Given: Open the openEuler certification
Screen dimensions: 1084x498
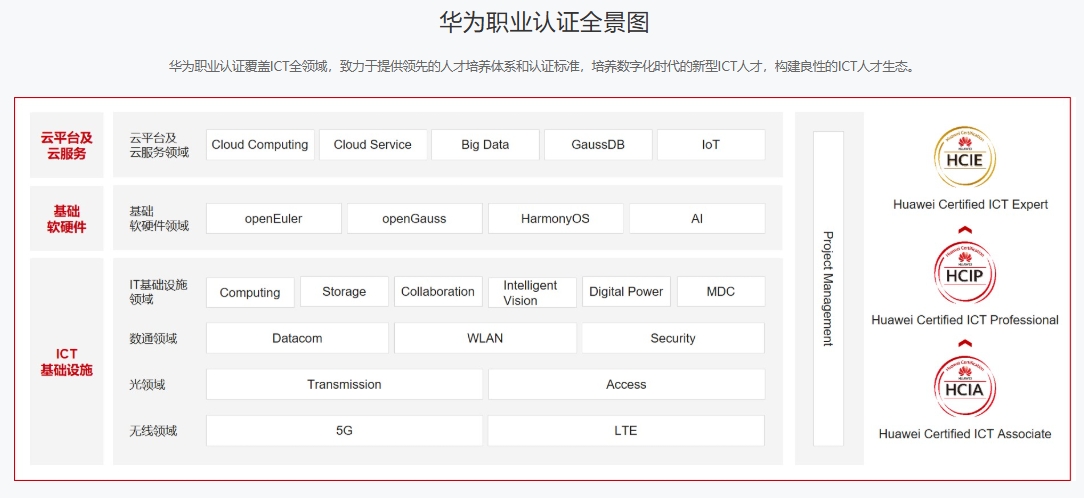Looking at the screenshot, I should point(274,219).
